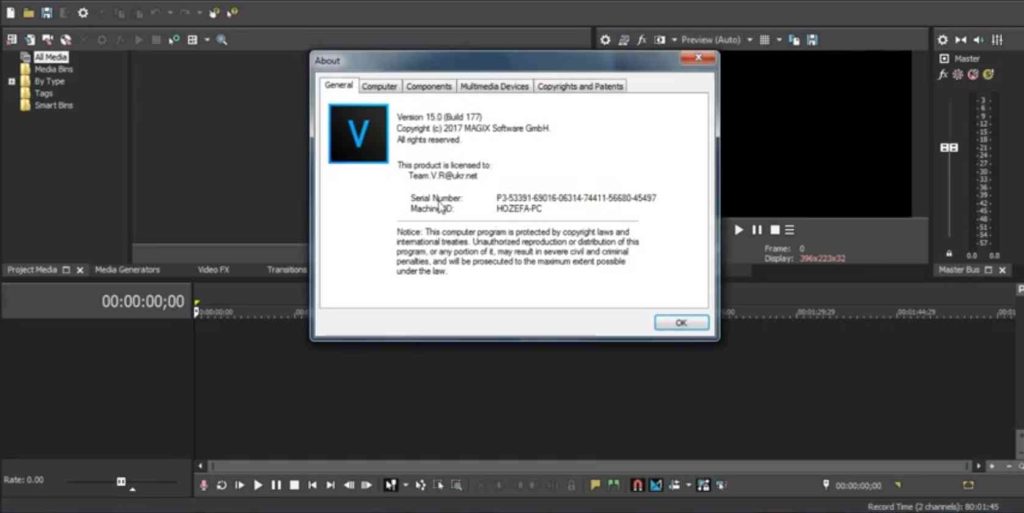The width and height of the screenshot is (1024, 513).
Task: Open dropdown arrow next to views icon
Action: [x=207, y=40]
